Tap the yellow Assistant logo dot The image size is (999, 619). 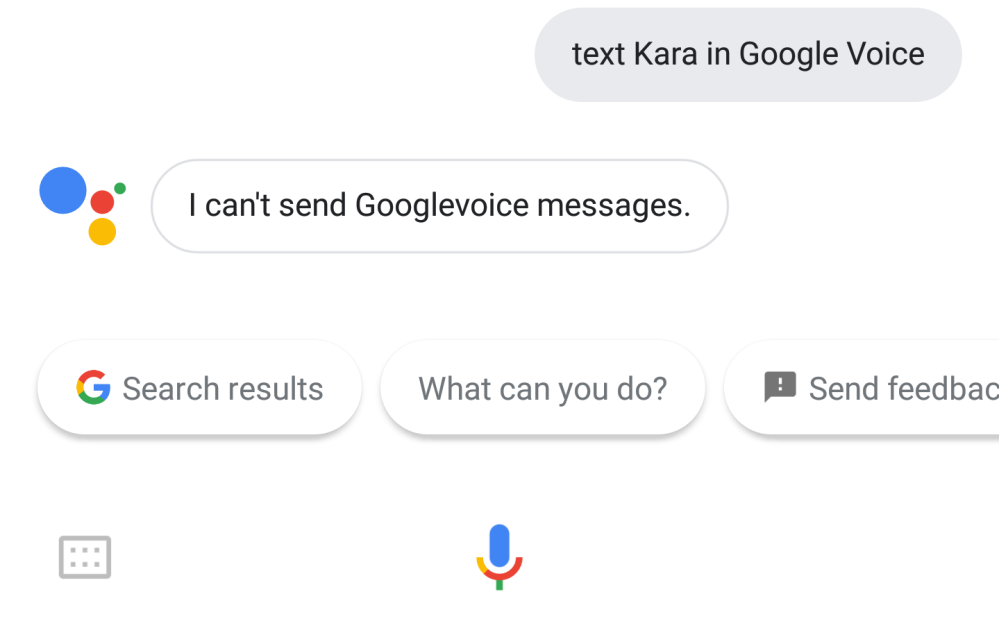tap(102, 232)
